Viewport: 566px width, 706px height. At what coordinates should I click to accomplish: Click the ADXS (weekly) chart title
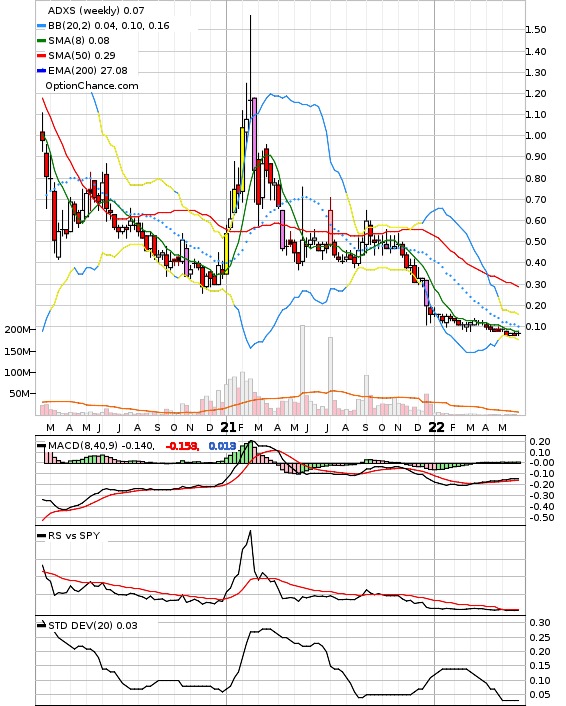[96, 10]
